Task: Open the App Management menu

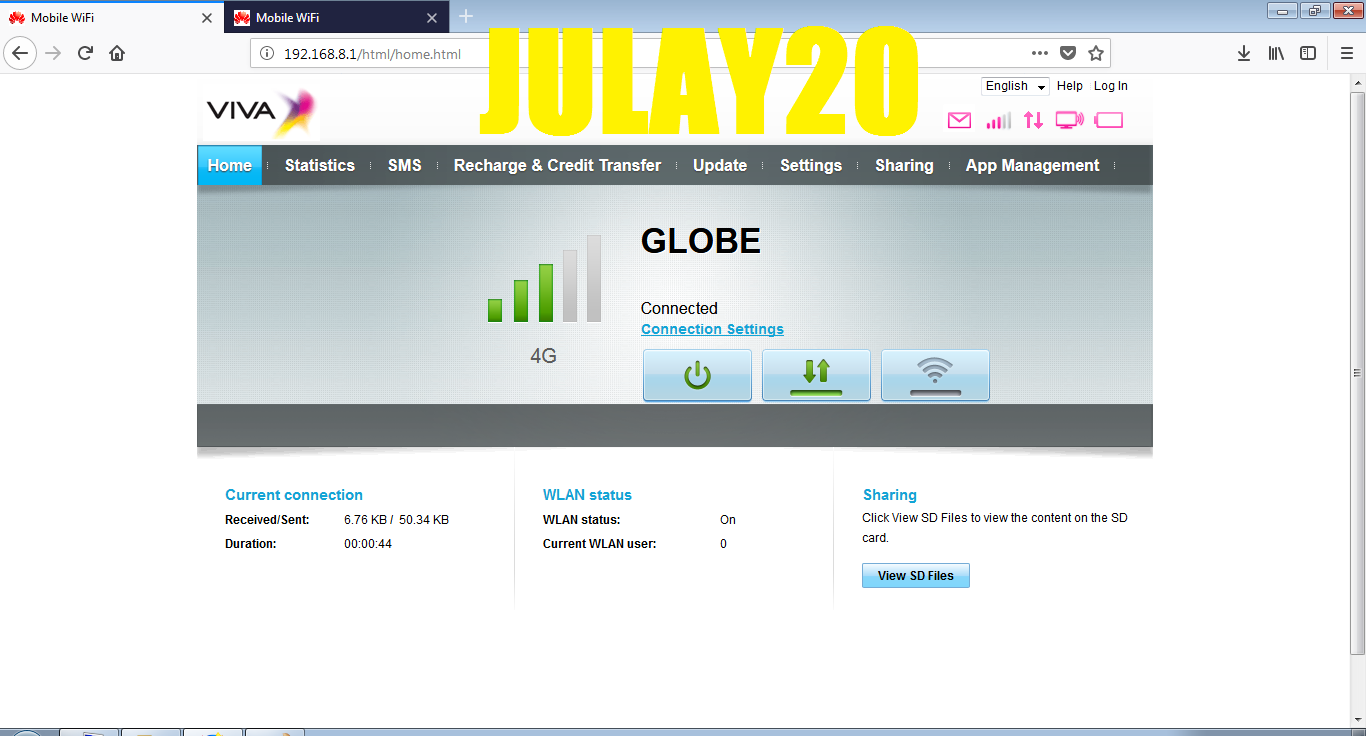Action: click(1032, 165)
